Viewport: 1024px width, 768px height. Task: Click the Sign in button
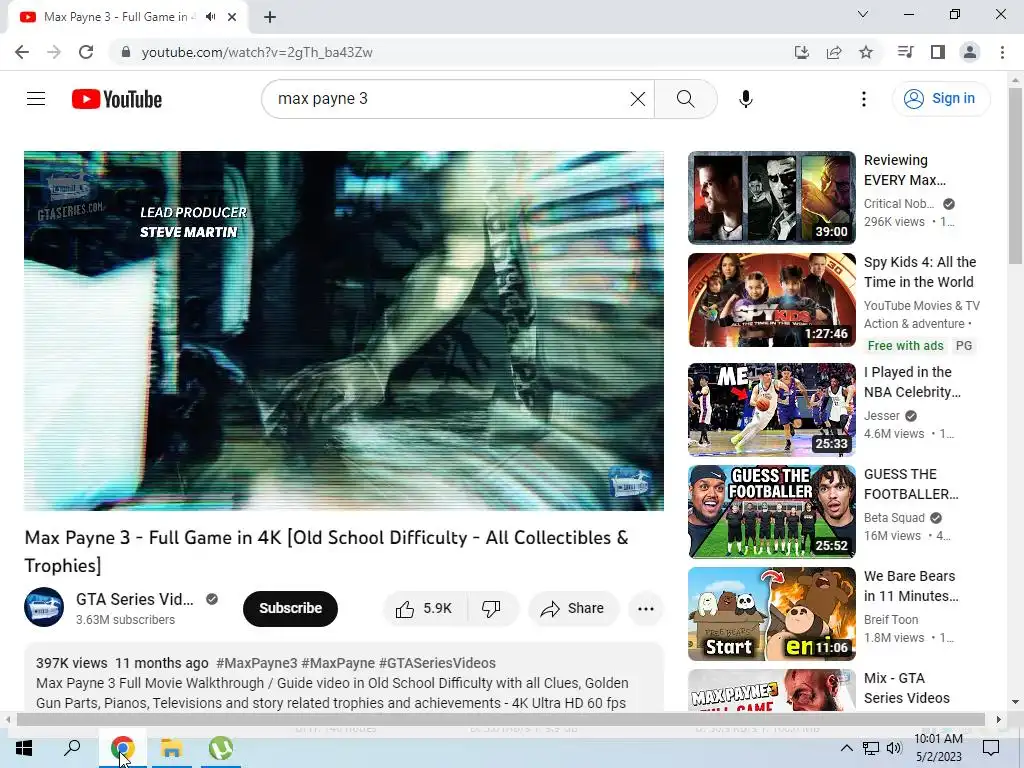click(x=941, y=99)
